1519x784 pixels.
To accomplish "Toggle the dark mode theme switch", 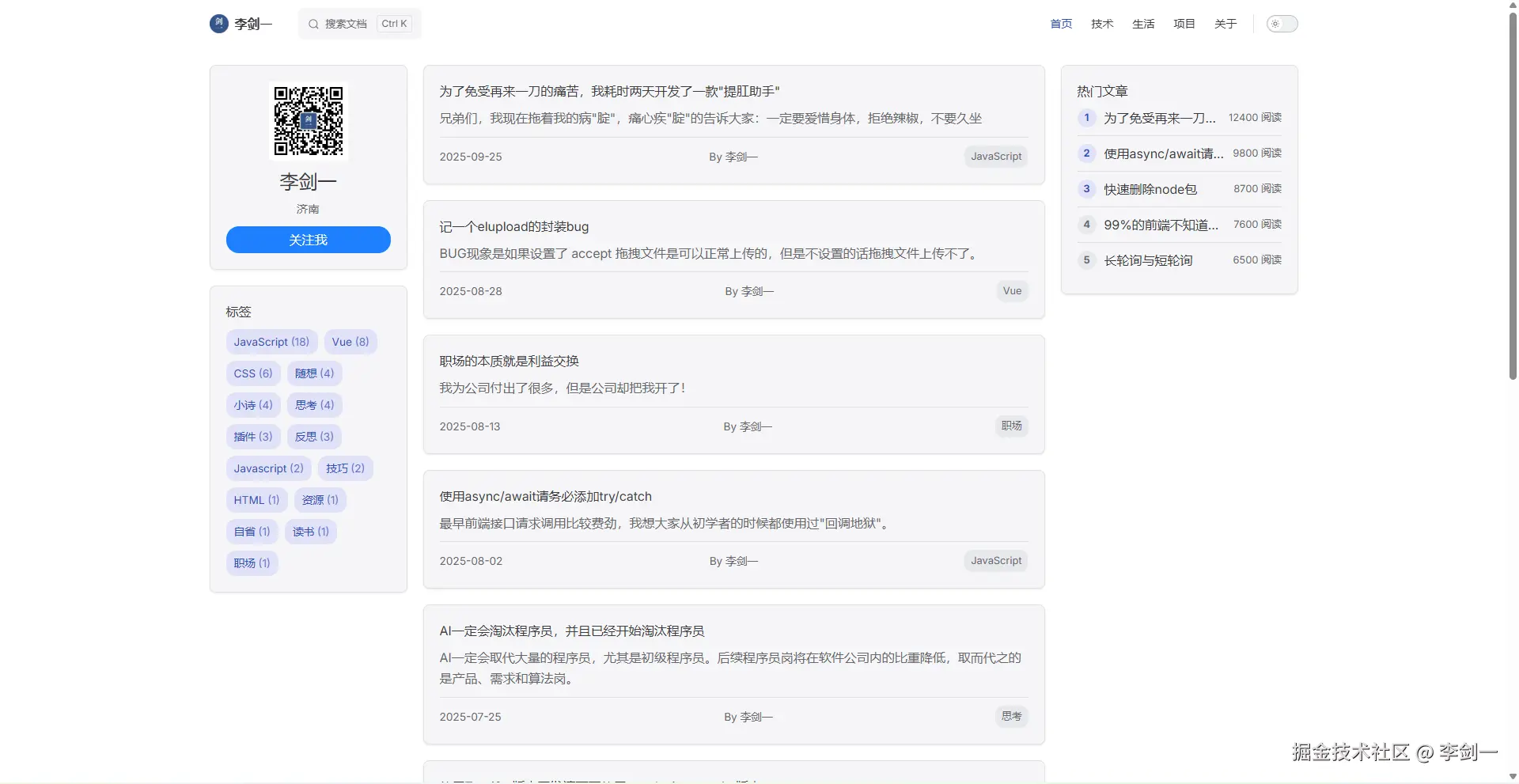I will point(1282,24).
